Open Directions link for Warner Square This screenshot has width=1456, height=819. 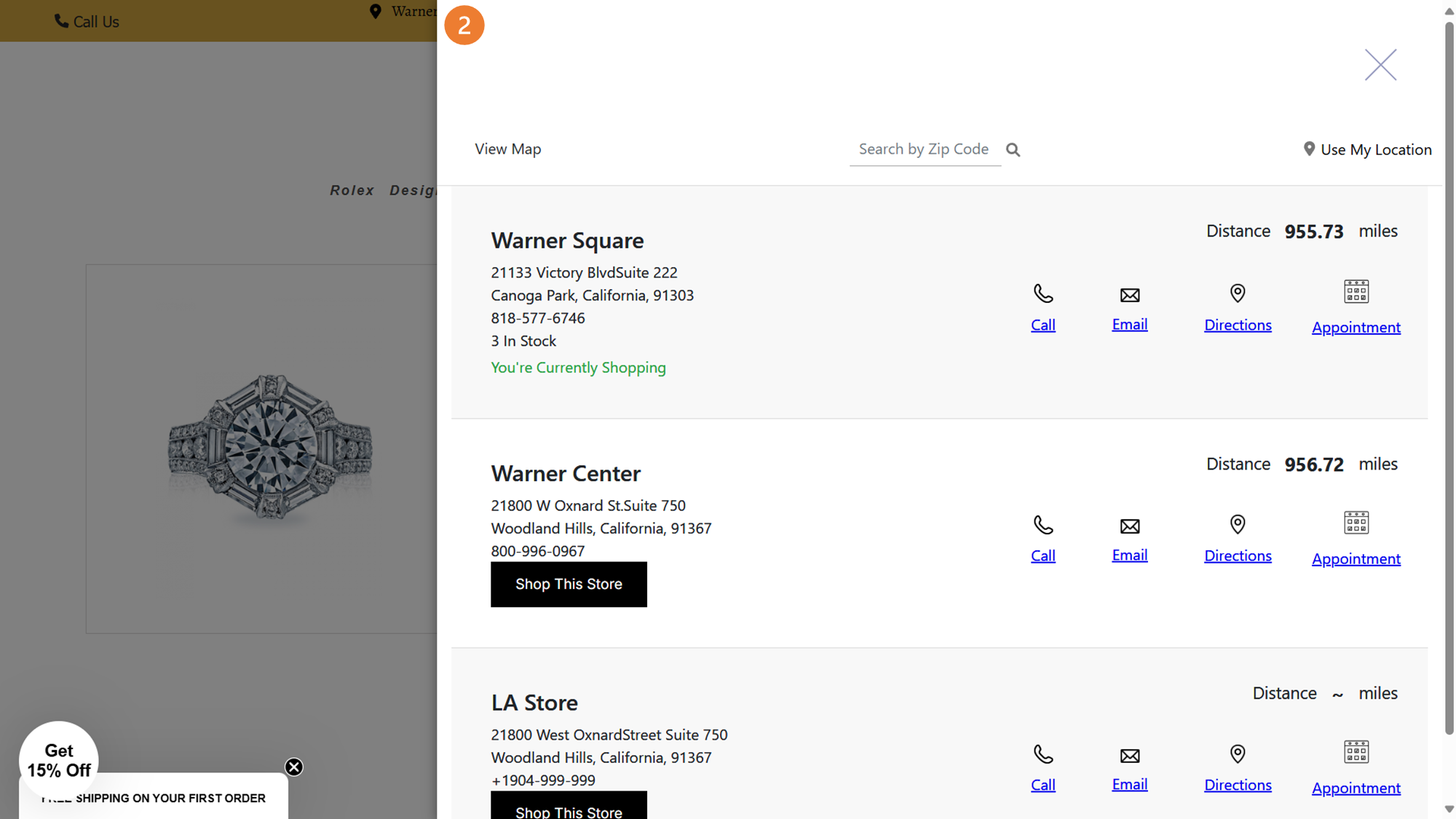[1238, 325]
